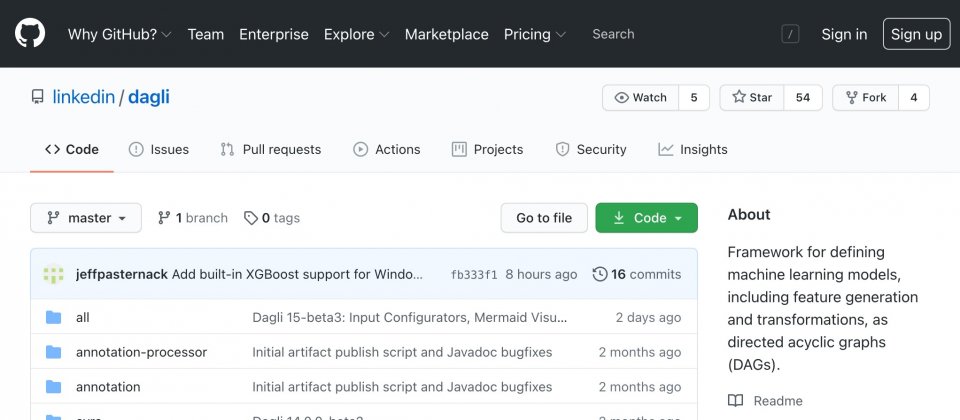View the 1 branch link

point(192,218)
